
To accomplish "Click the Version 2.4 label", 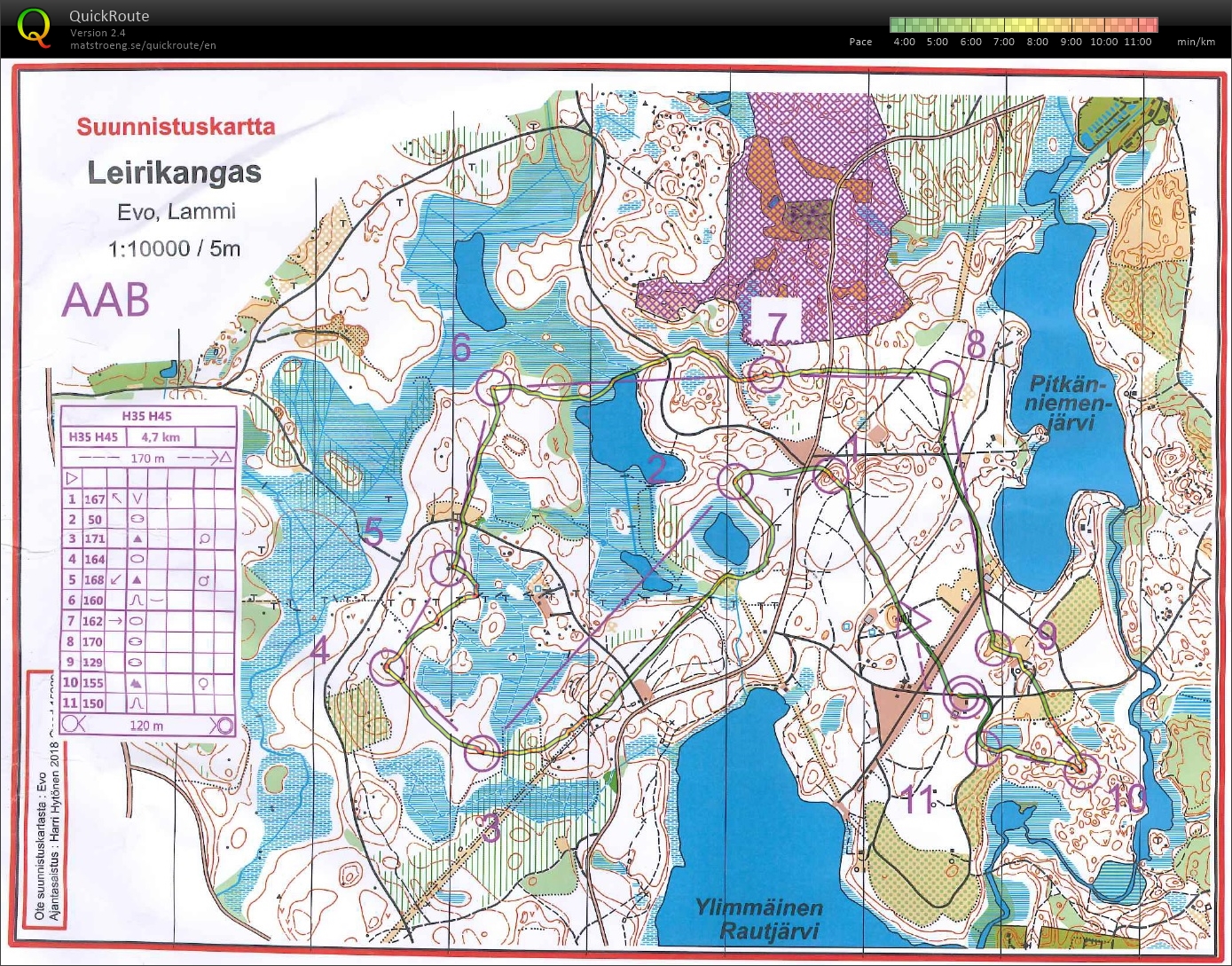I will [x=98, y=33].
